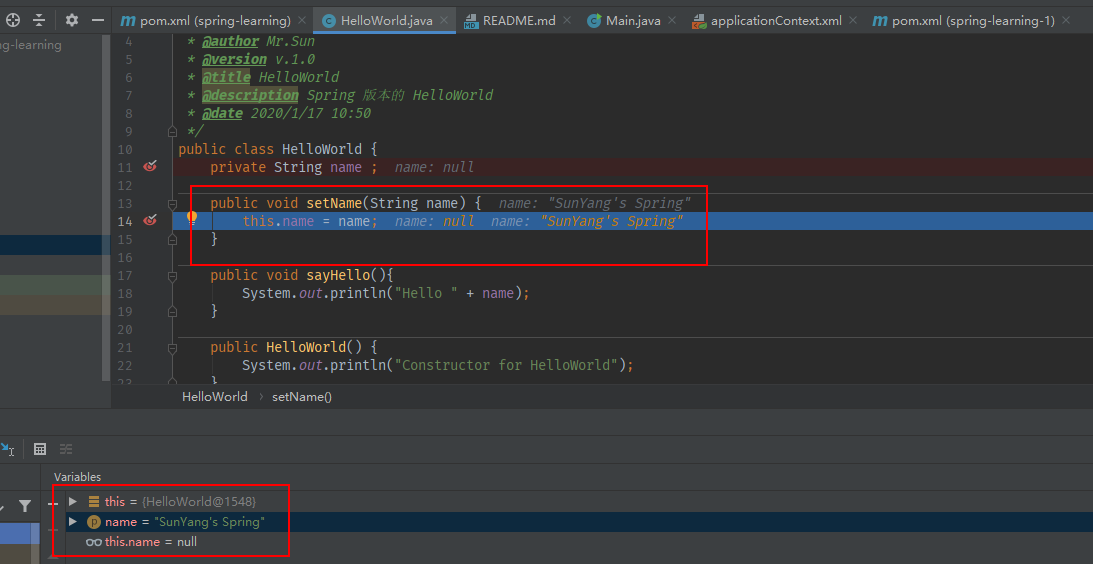Open project panel settings gear

coord(72,20)
